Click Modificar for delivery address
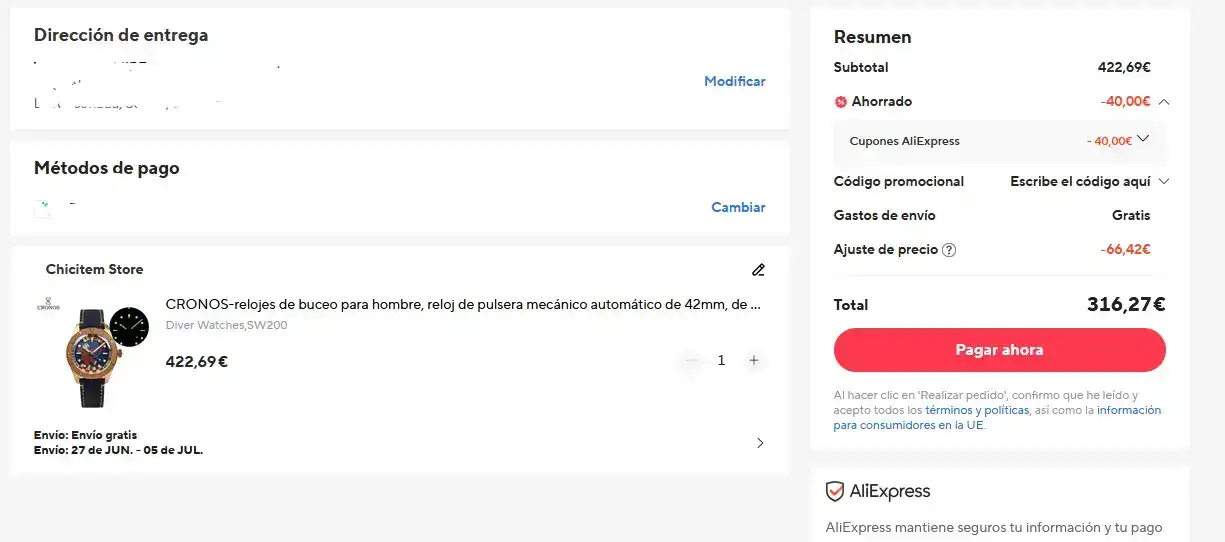The image size is (1225, 542). pos(735,81)
